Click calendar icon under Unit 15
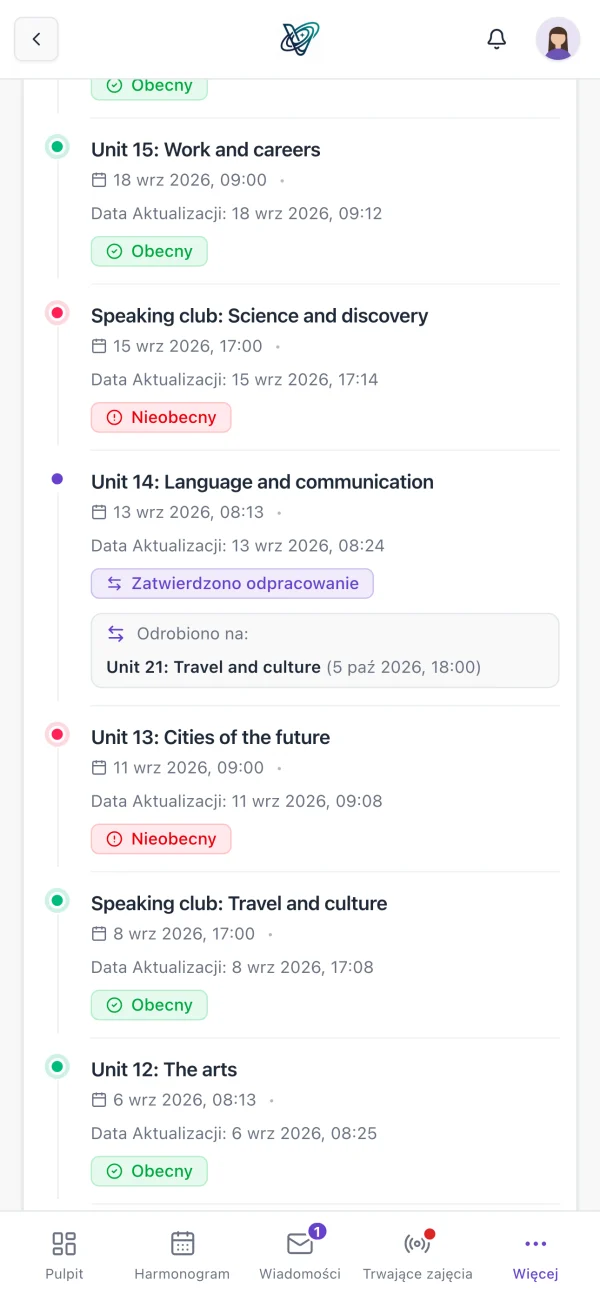This screenshot has height=1301, width=600. [x=98, y=180]
